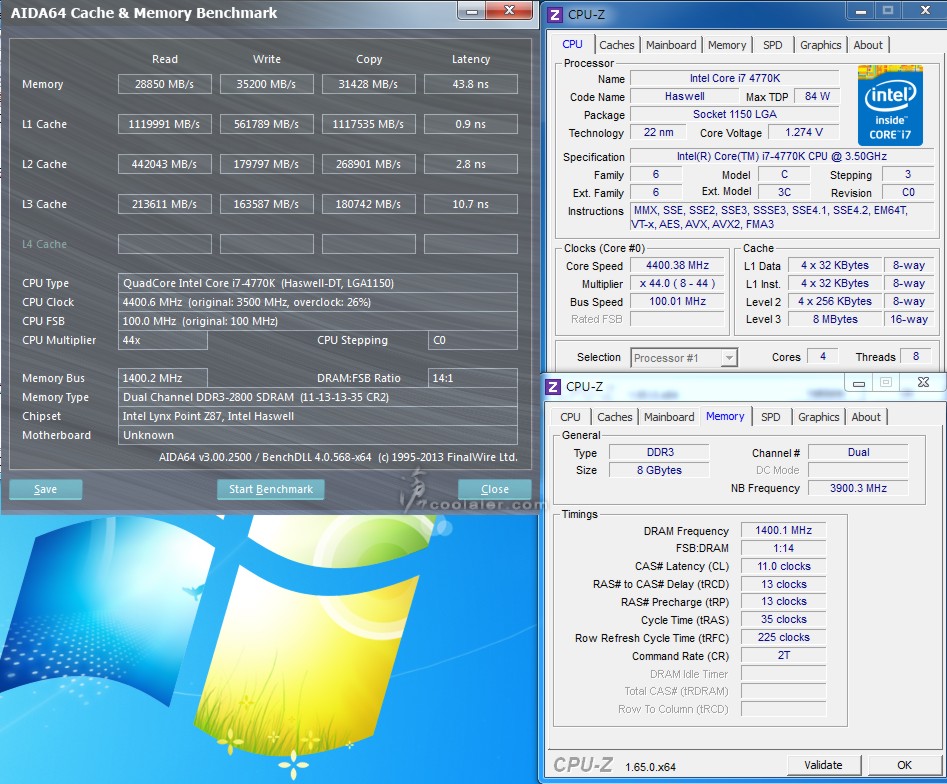Click the DRAM Frequency value 1400.1 MHz
The image size is (947, 784).
coord(783,530)
